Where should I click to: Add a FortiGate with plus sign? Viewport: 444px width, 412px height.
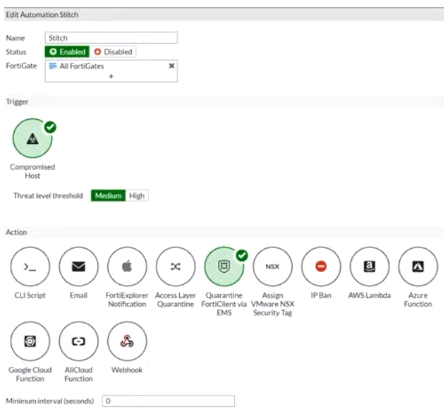111,76
